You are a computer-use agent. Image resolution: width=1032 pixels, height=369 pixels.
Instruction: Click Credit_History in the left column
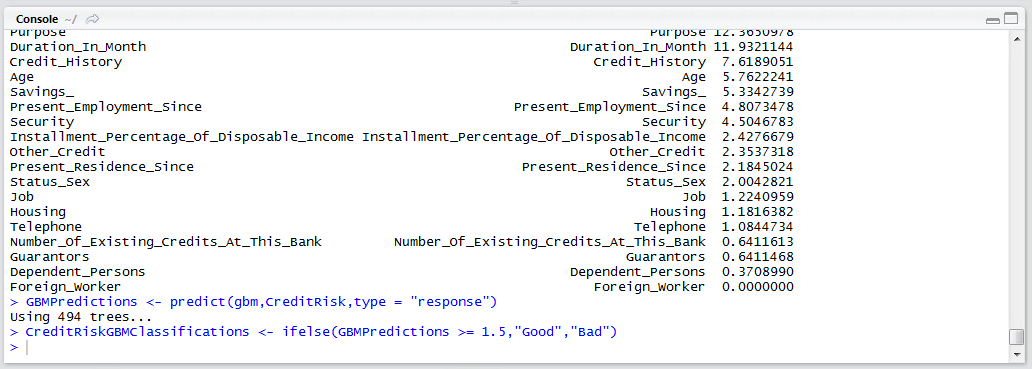[66, 62]
